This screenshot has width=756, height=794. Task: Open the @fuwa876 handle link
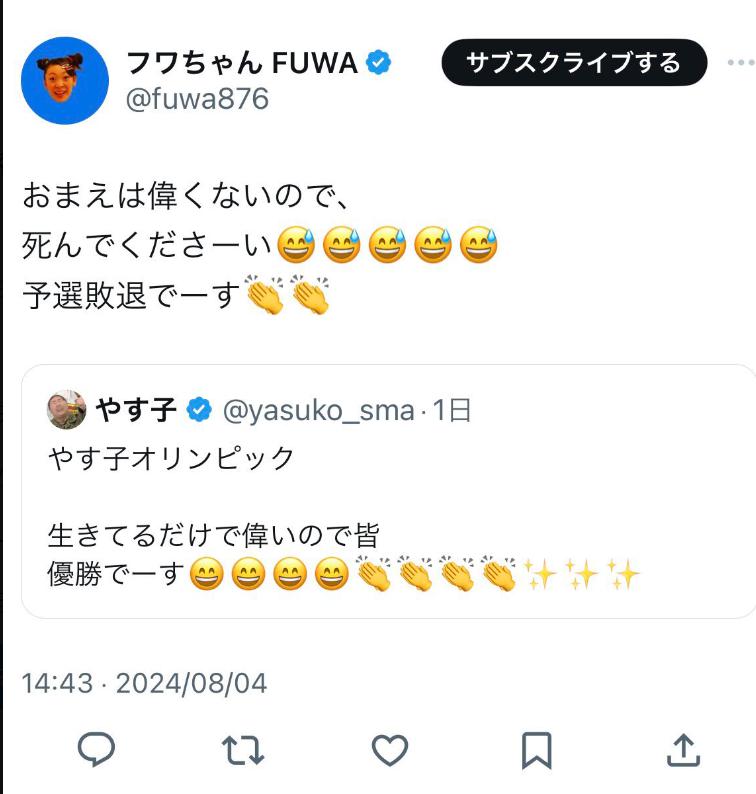[197, 99]
